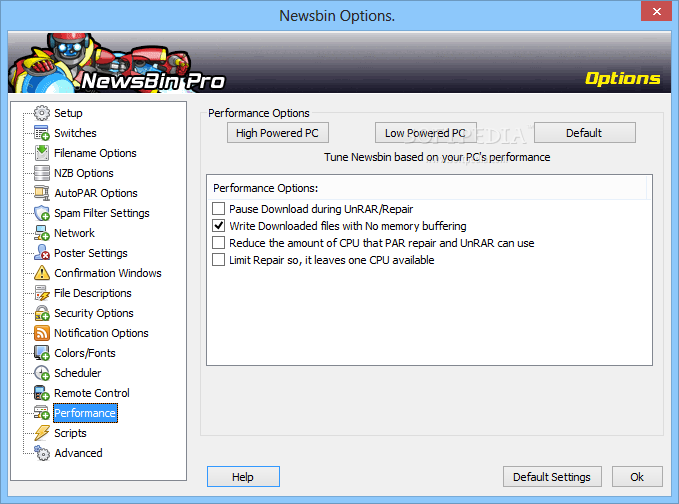Click the Scheduler clock icon
679x504 pixels.
(42, 373)
